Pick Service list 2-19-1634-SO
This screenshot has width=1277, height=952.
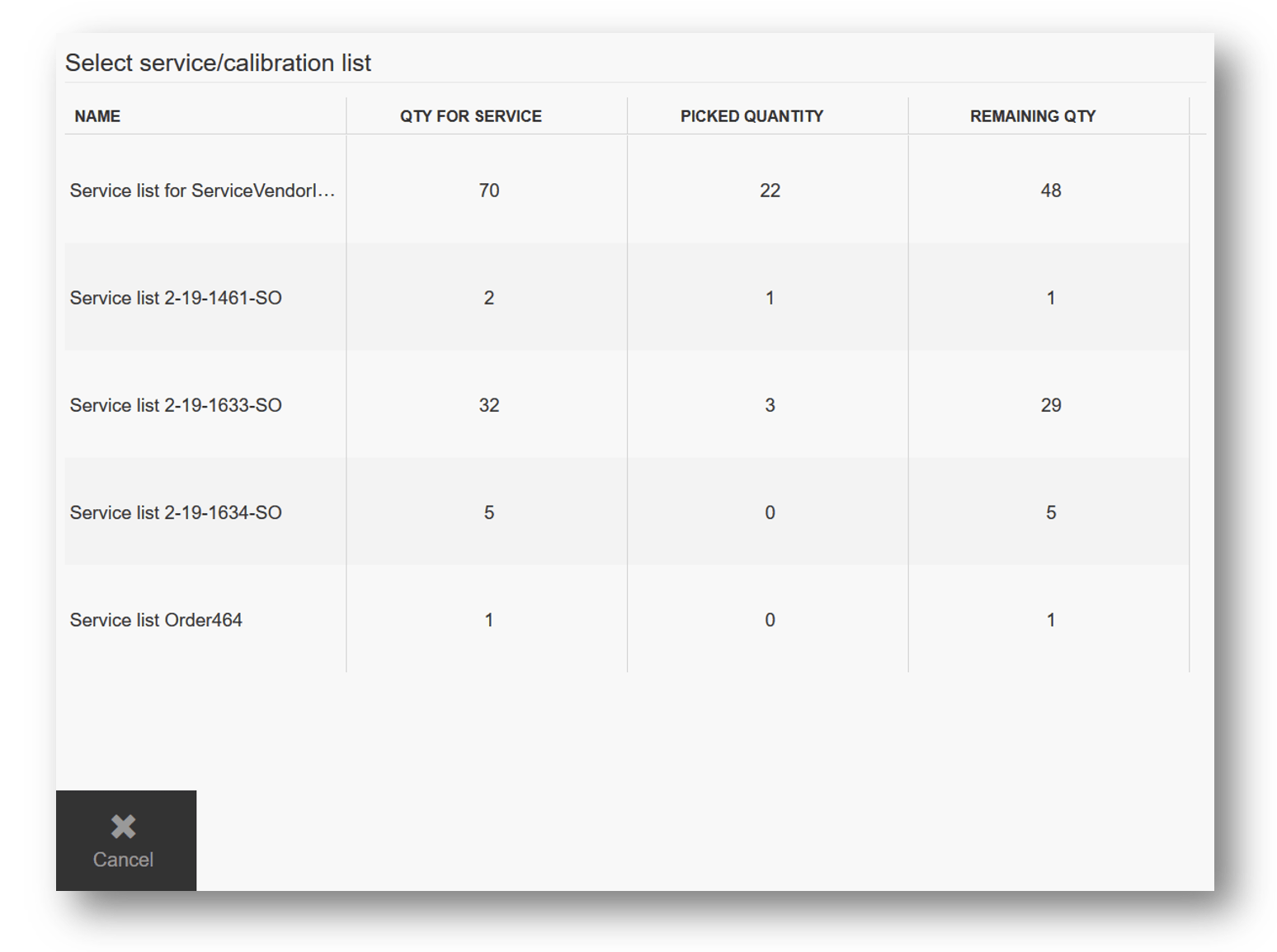tap(176, 512)
